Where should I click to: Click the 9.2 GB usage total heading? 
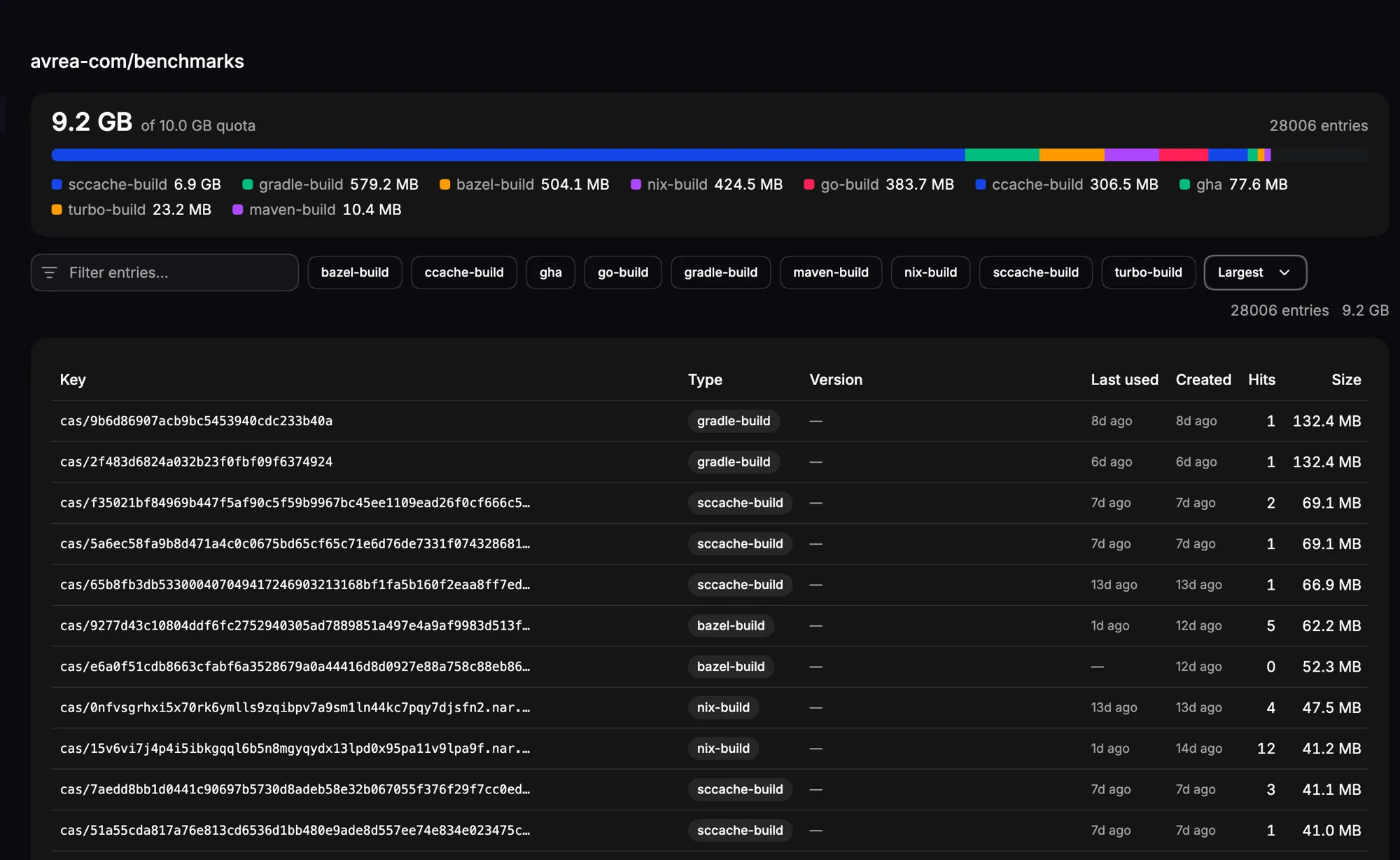92,122
